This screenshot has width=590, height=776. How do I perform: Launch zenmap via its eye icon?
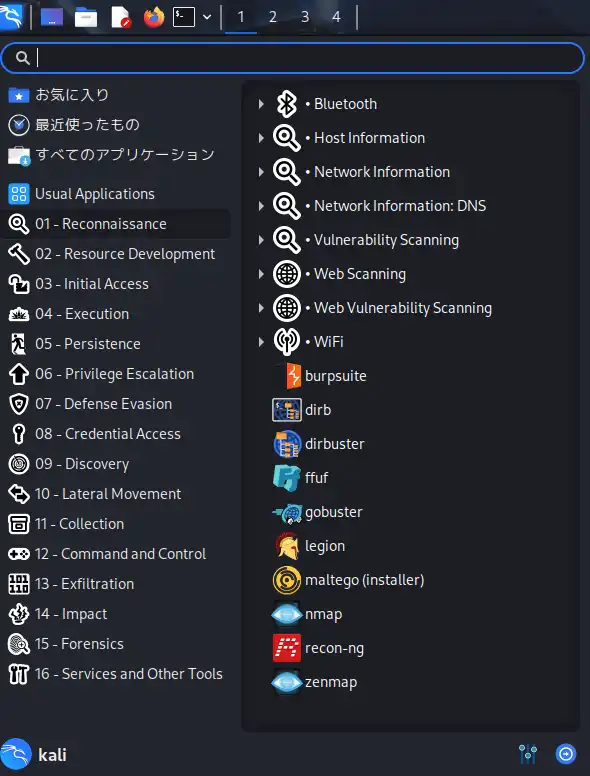pyautogui.click(x=287, y=682)
